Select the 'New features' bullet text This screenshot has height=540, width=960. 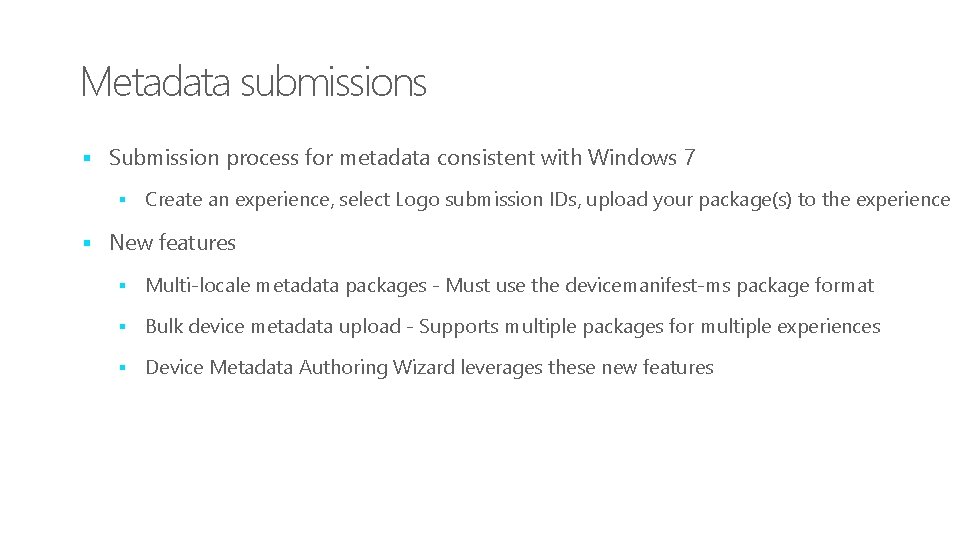point(172,243)
